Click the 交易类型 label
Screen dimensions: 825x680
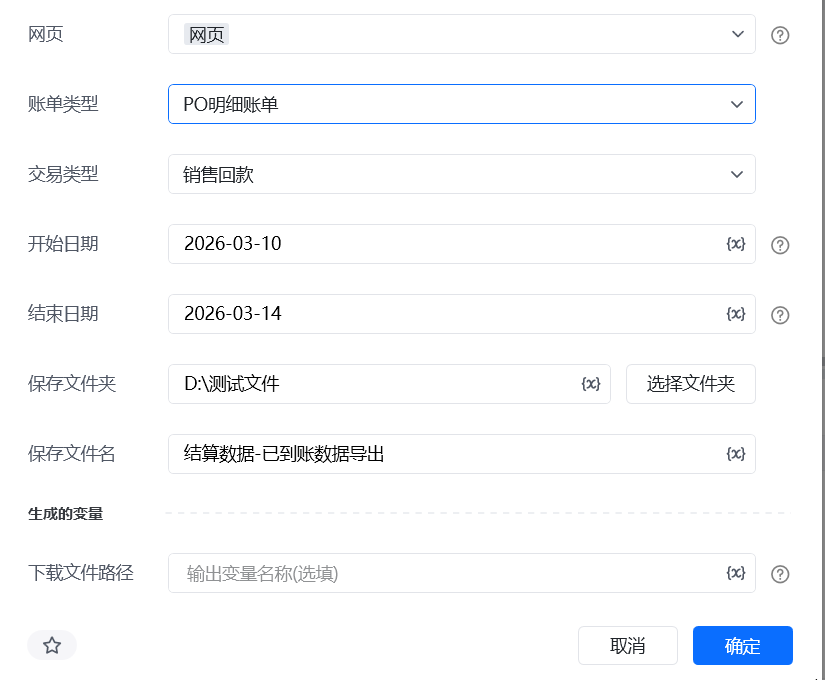point(63,174)
